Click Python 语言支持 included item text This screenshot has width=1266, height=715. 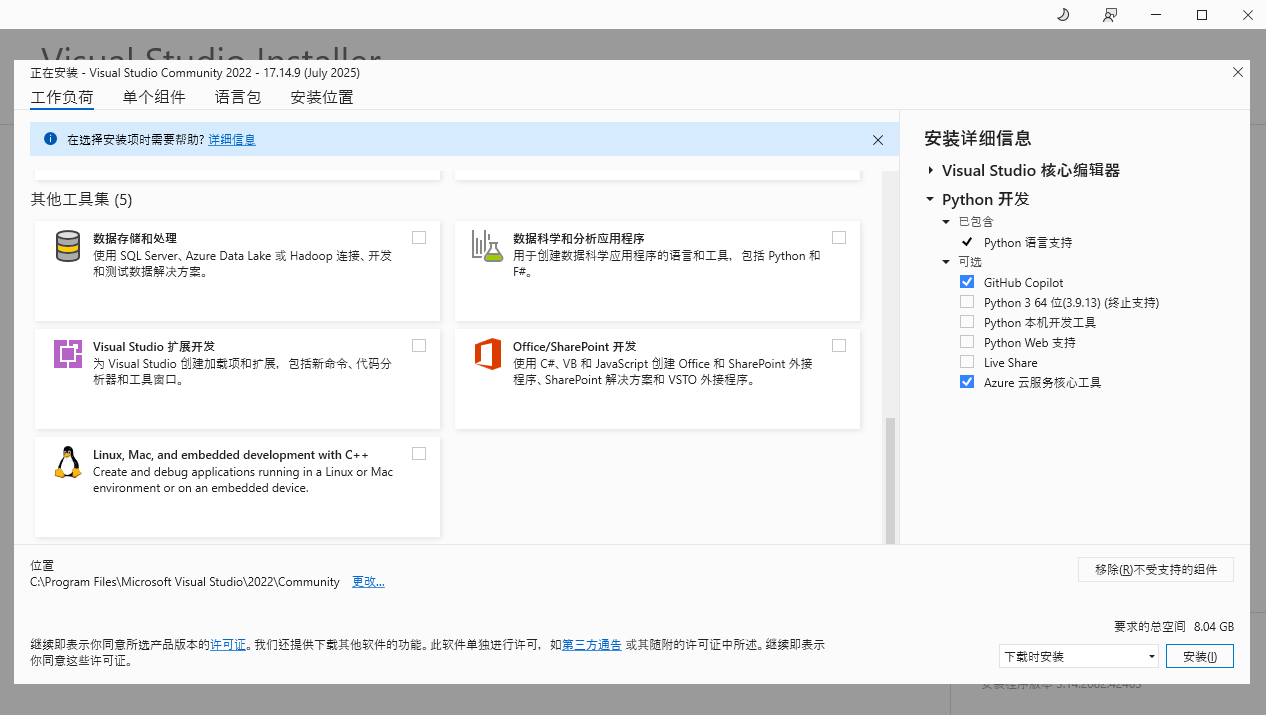pyautogui.click(x=1028, y=242)
